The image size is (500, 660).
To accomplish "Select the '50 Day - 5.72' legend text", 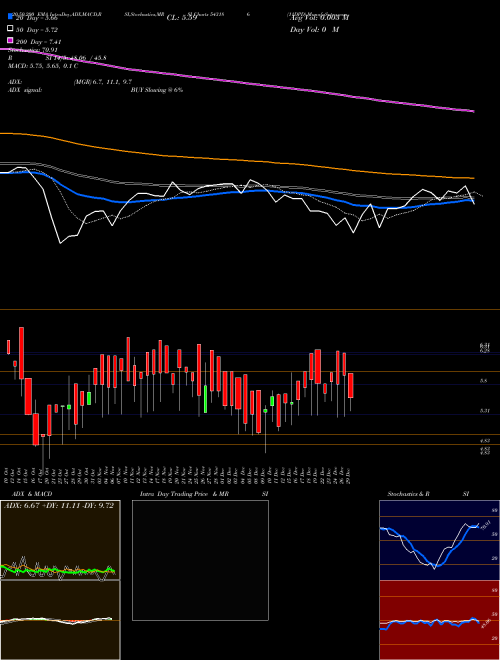I will [37, 30].
